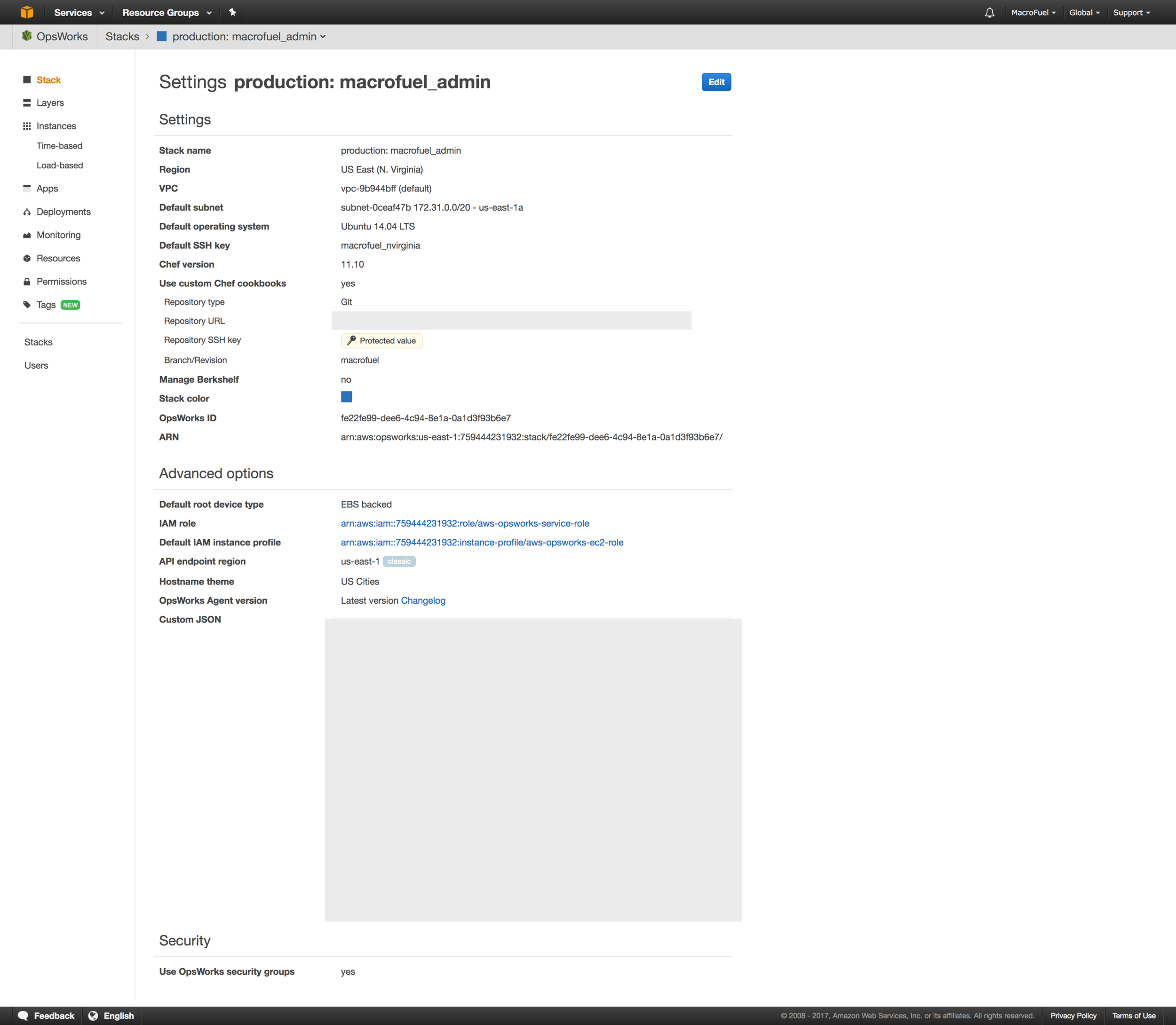Click the OpsWorks ID value fe22fe99-dee6
Screen dimensions: 1176x1025
coord(426,418)
